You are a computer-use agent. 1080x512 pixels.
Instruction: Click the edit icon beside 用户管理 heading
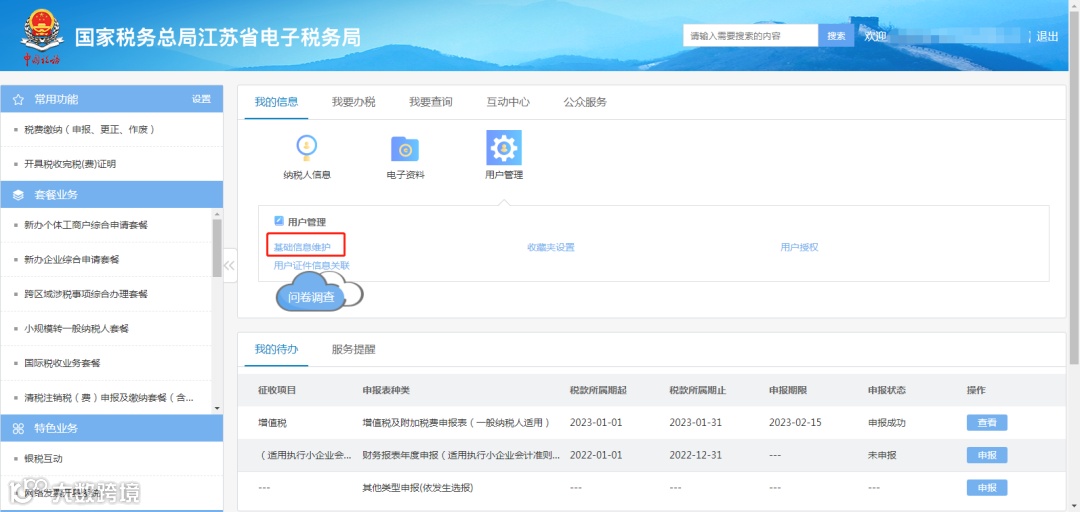[x=279, y=221]
